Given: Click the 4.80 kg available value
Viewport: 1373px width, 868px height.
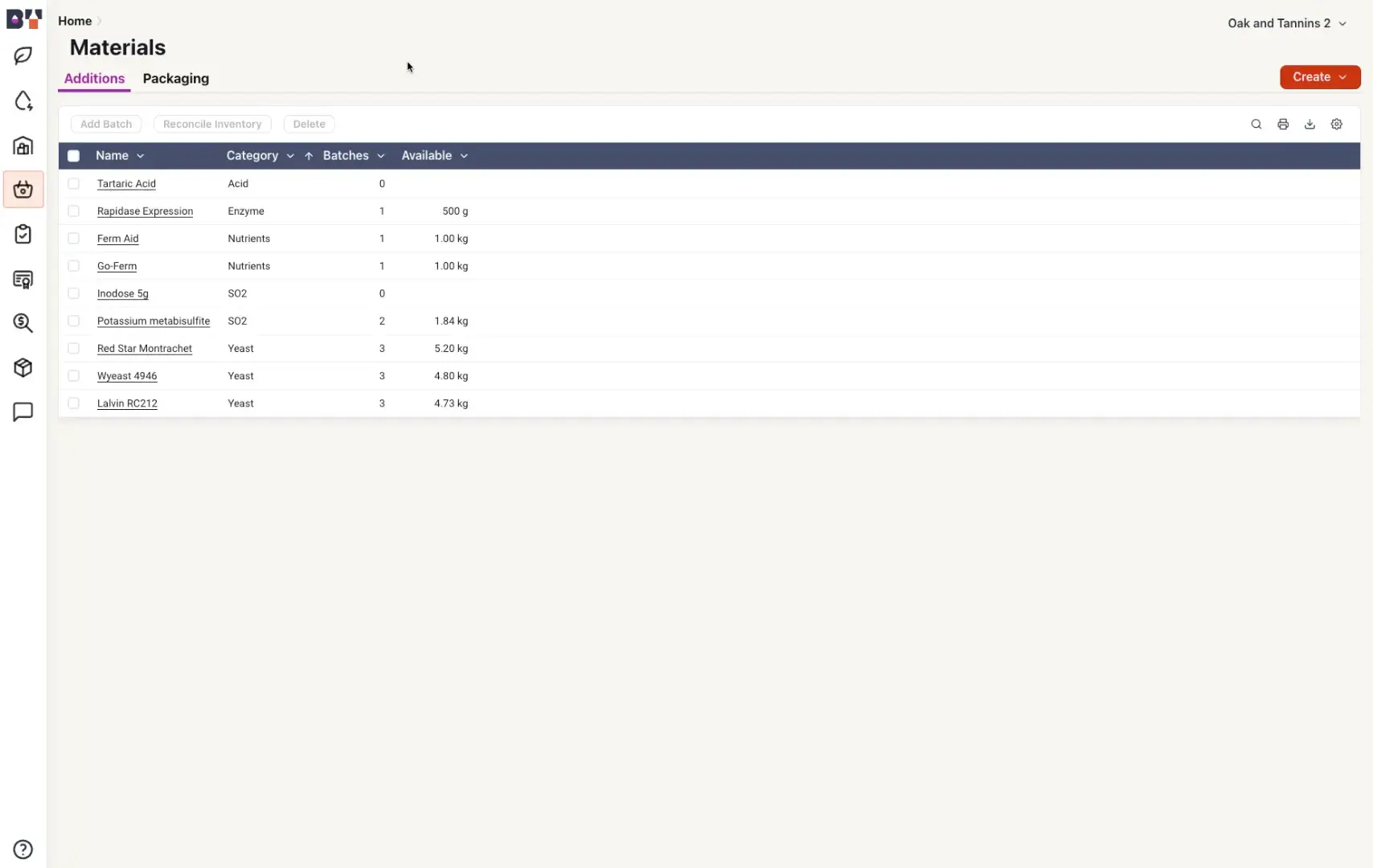Looking at the screenshot, I should [x=451, y=375].
